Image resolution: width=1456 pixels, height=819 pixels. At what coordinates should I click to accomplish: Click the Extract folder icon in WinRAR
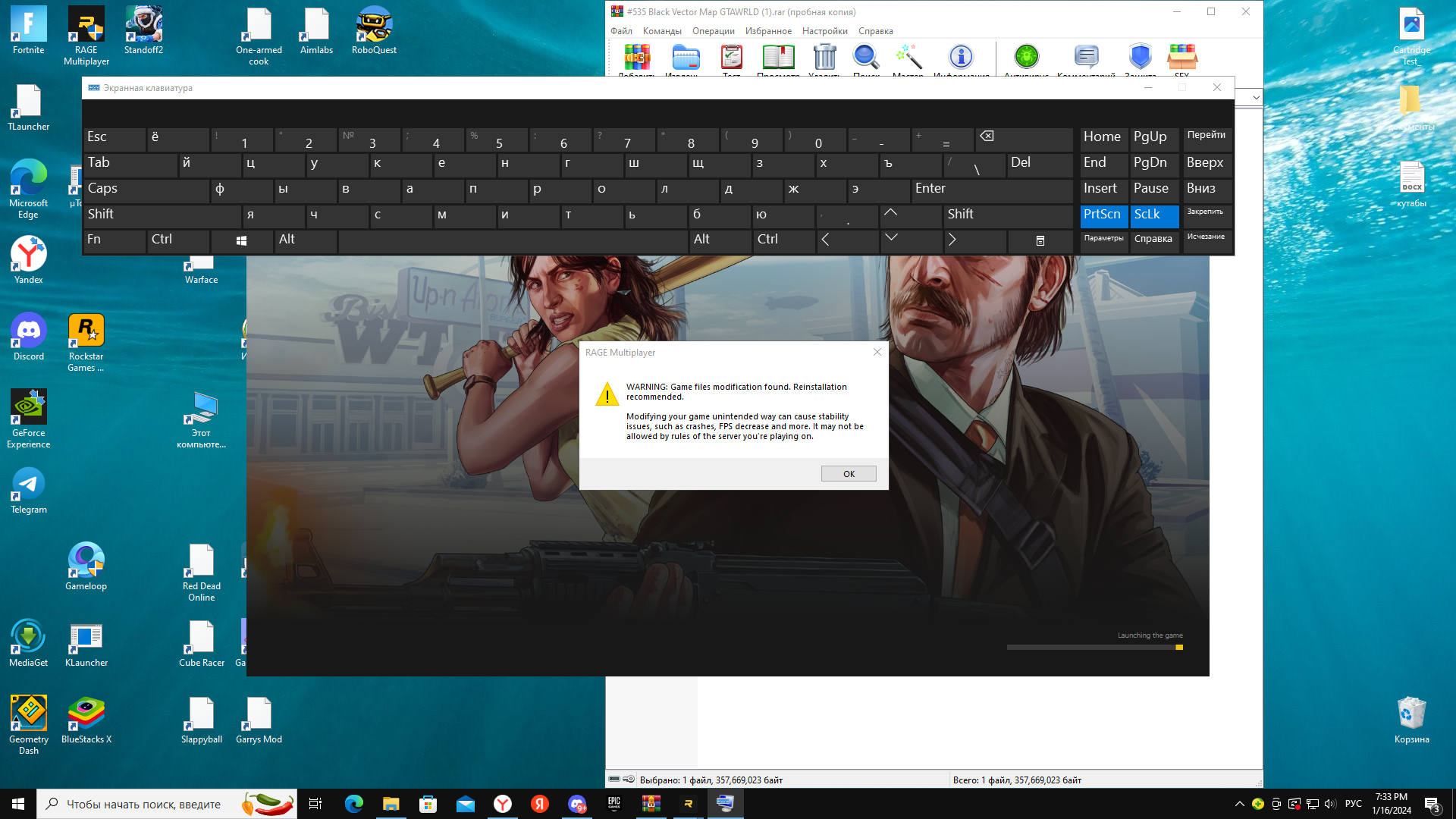point(686,58)
